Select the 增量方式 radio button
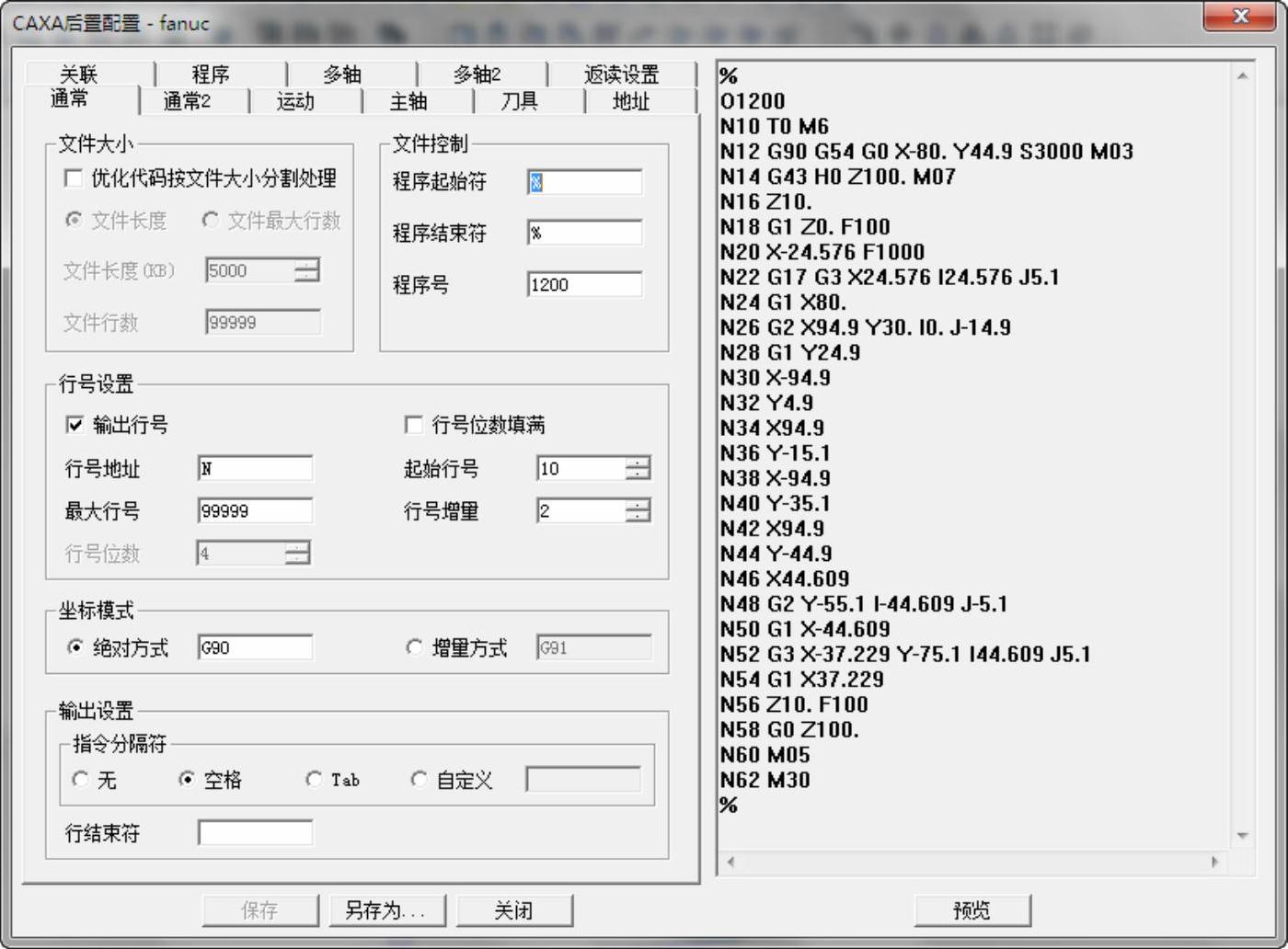This screenshot has width=1288, height=949. [414, 647]
